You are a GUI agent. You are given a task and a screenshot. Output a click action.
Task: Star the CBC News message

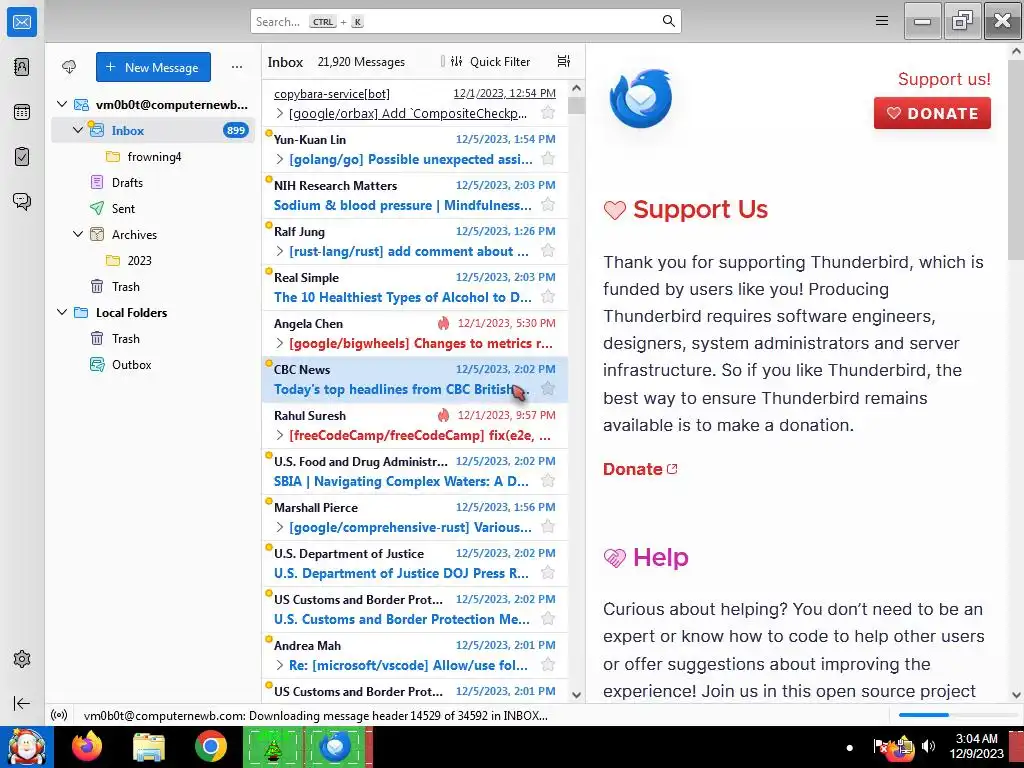click(548, 389)
